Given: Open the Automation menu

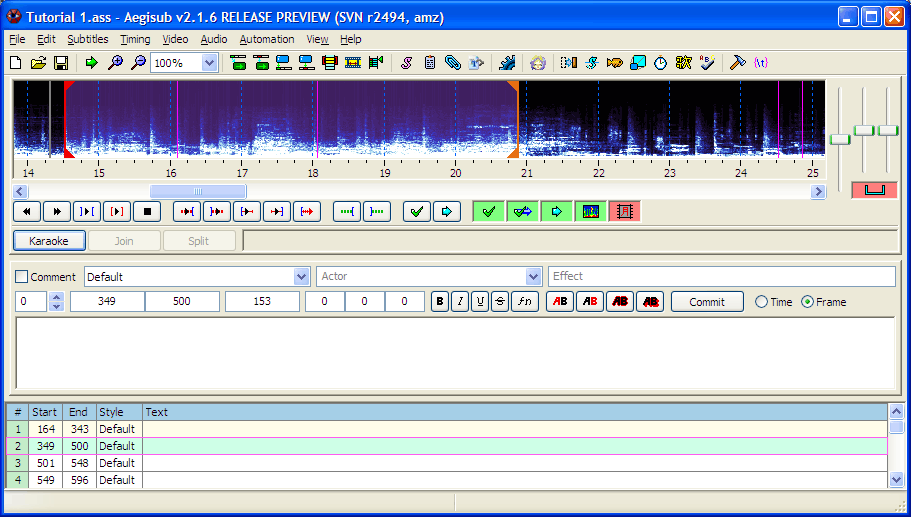Looking at the screenshot, I should (x=267, y=40).
